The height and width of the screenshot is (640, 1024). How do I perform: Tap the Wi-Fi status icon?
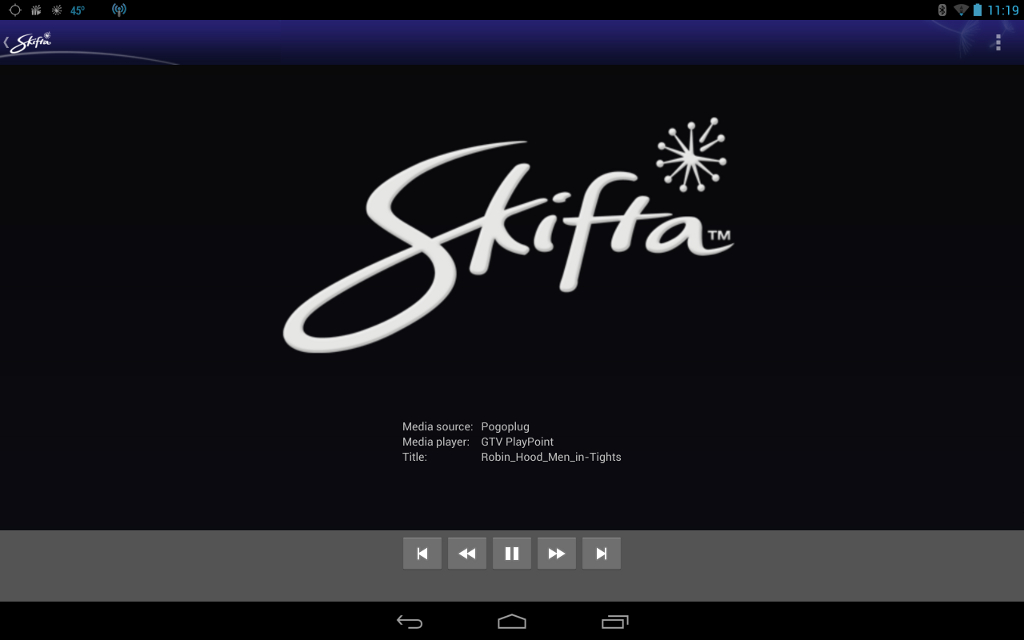tap(960, 10)
